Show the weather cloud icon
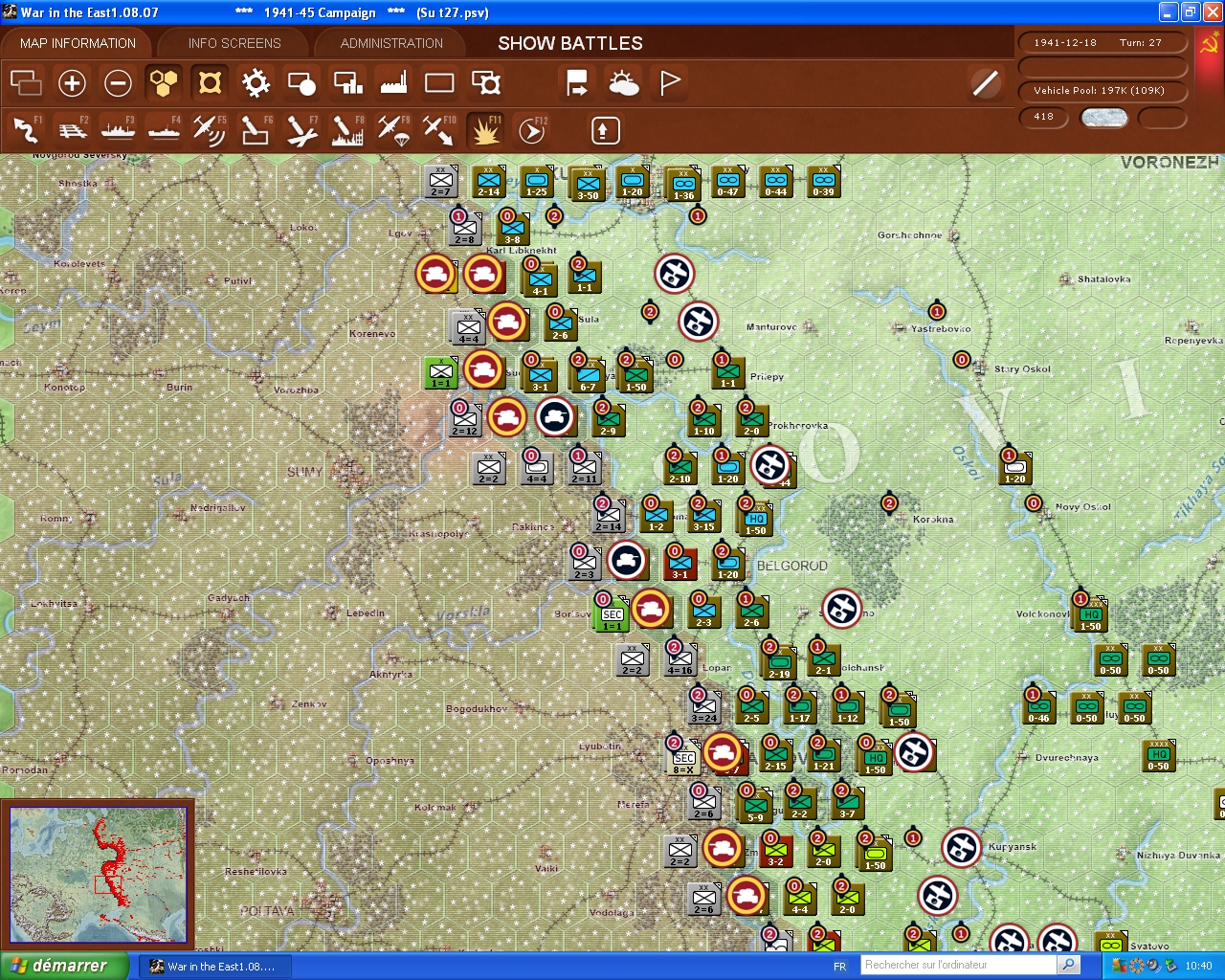The height and width of the screenshot is (980, 1225). [x=624, y=83]
